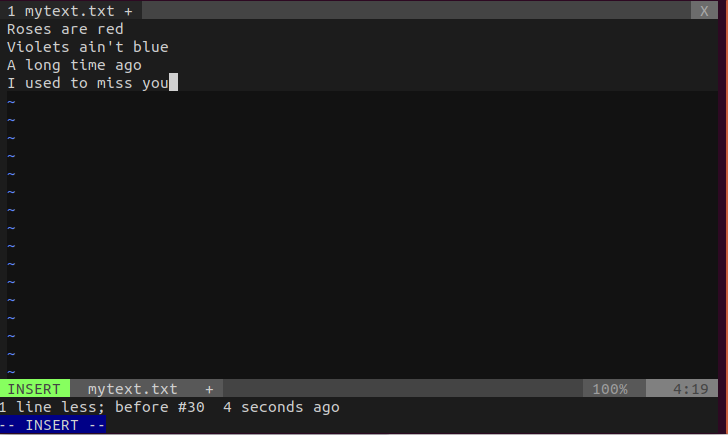Click the word red on the first line

coord(110,29)
